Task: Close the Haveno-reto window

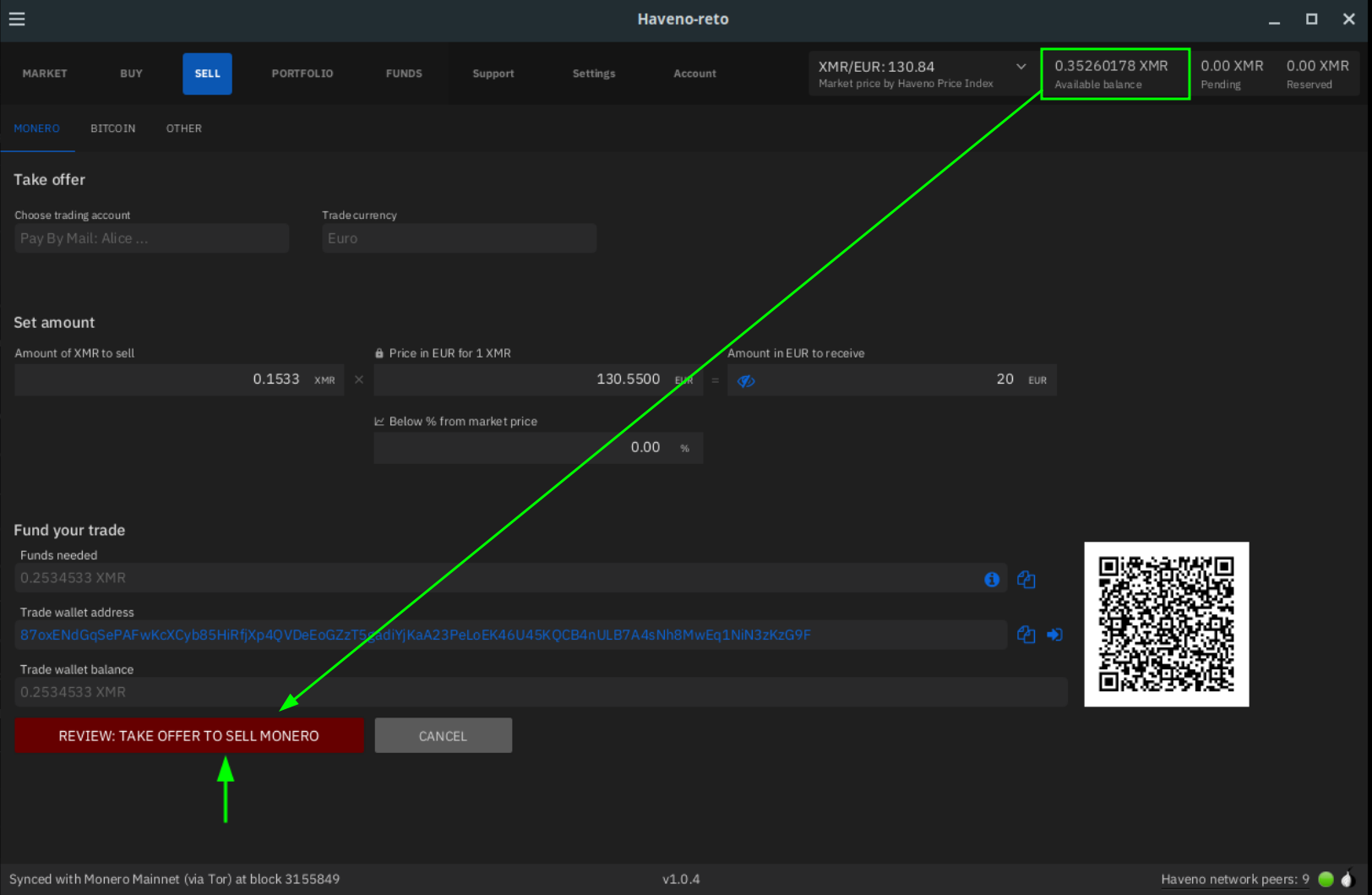Action: click(1348, 19)
